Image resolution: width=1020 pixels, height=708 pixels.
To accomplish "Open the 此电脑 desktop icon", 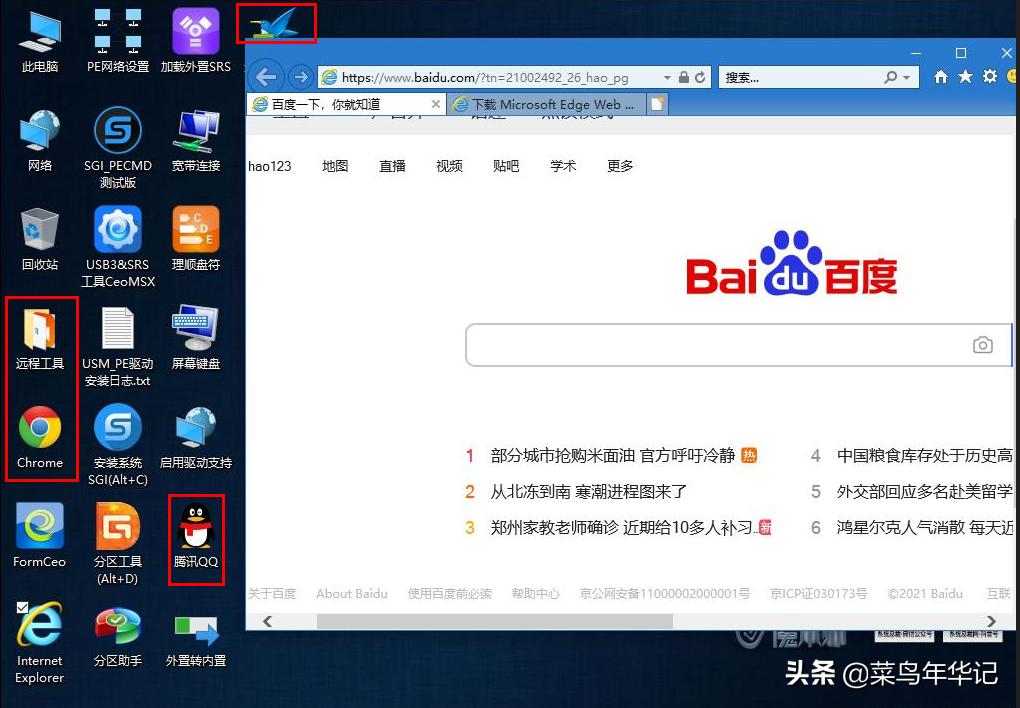I will coord(40,40).
